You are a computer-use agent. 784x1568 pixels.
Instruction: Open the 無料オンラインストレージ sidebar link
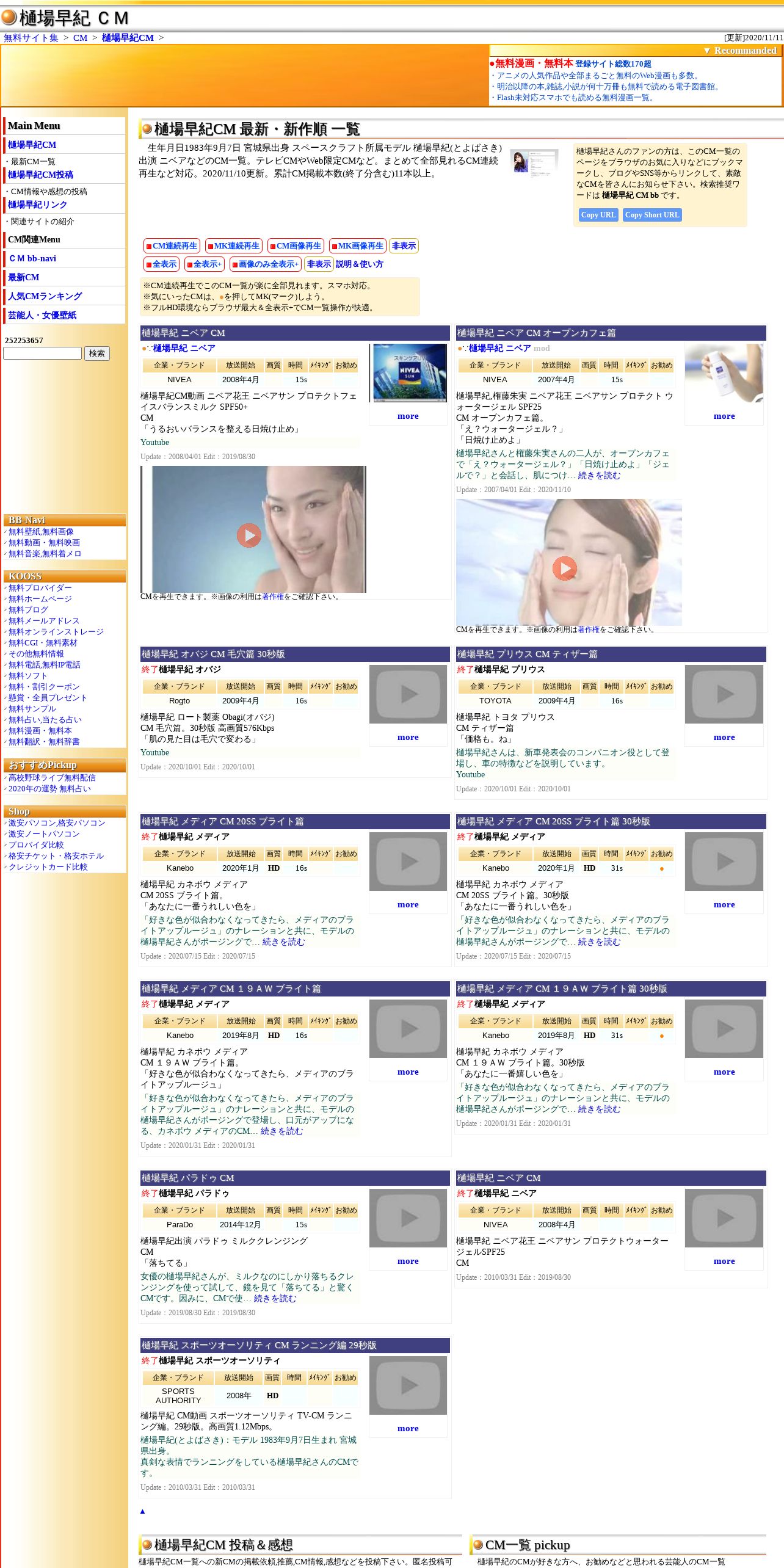(56, 632)
